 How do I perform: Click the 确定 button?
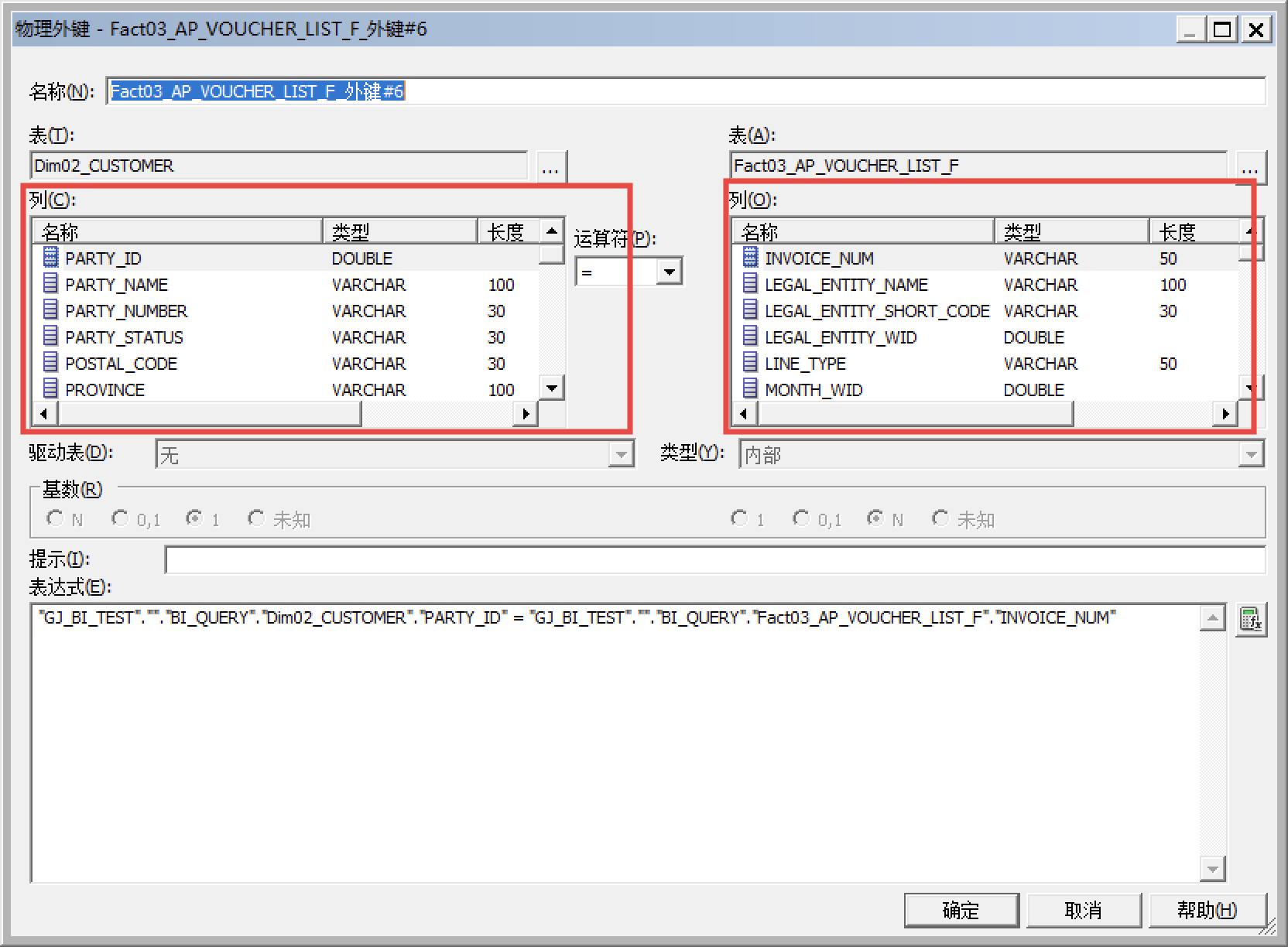click(x=961, y=911)
